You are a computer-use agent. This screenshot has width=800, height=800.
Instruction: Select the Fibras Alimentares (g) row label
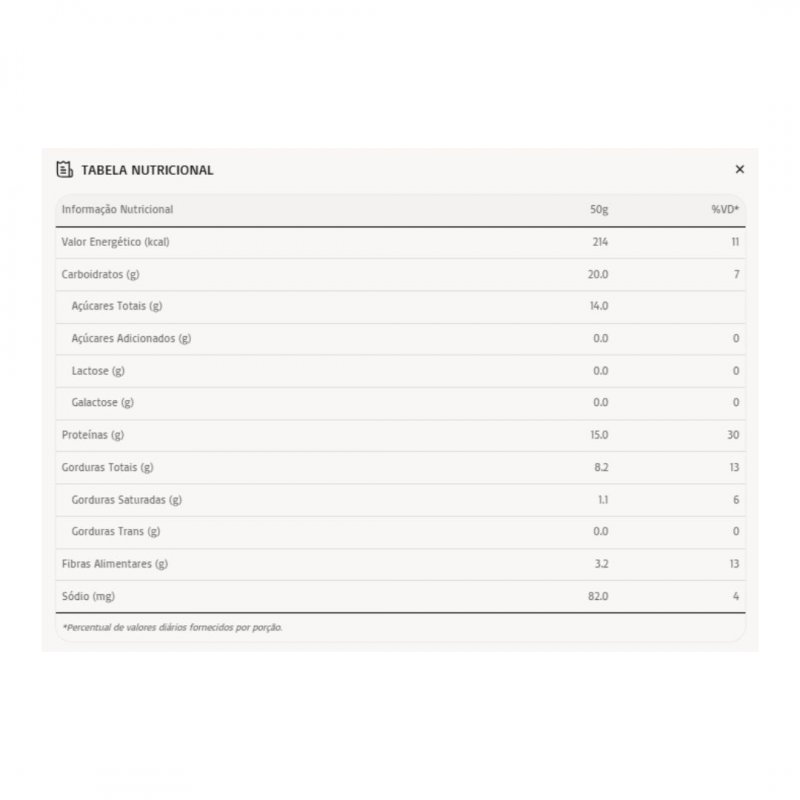click(x=115, y=564)
